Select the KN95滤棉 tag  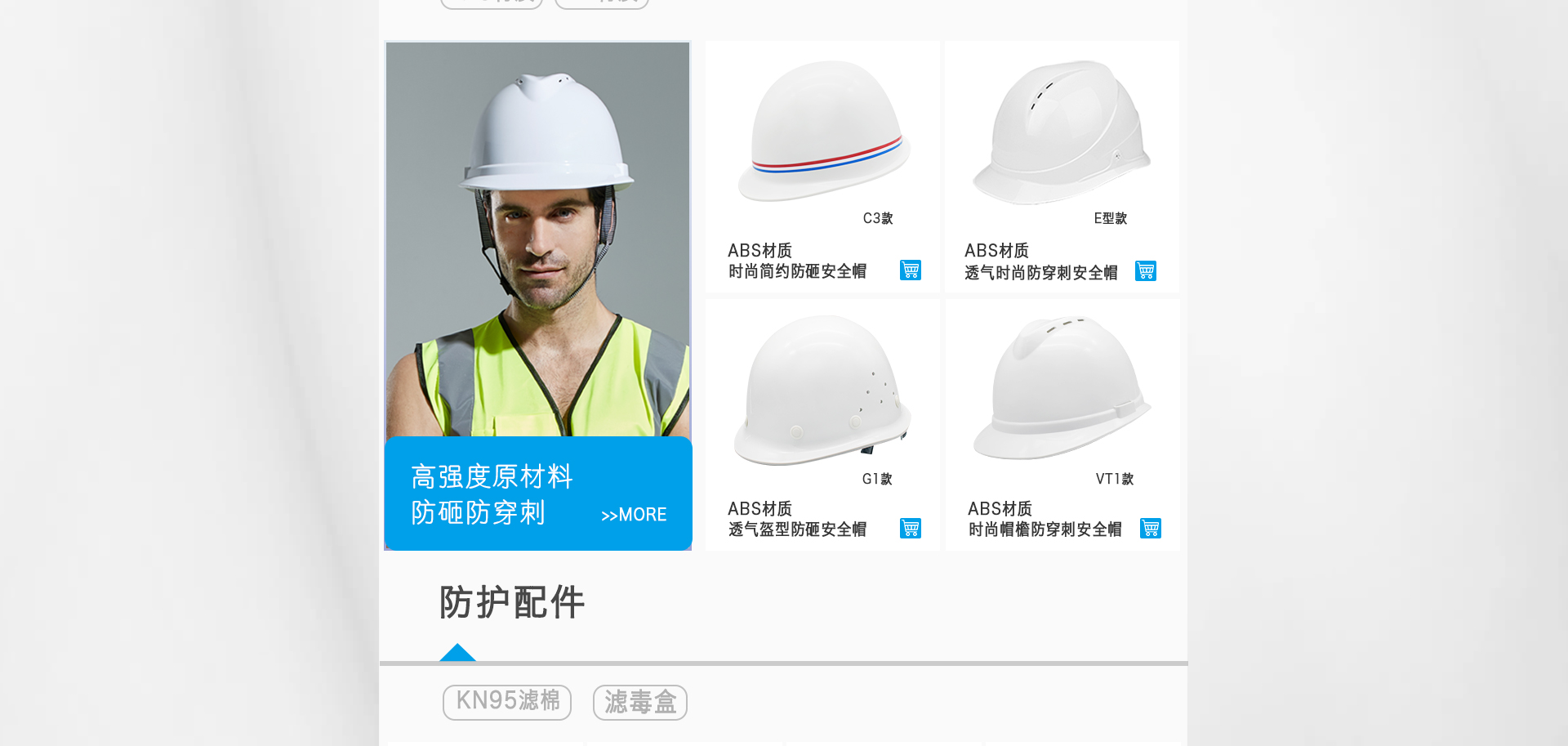coord(507,702)
